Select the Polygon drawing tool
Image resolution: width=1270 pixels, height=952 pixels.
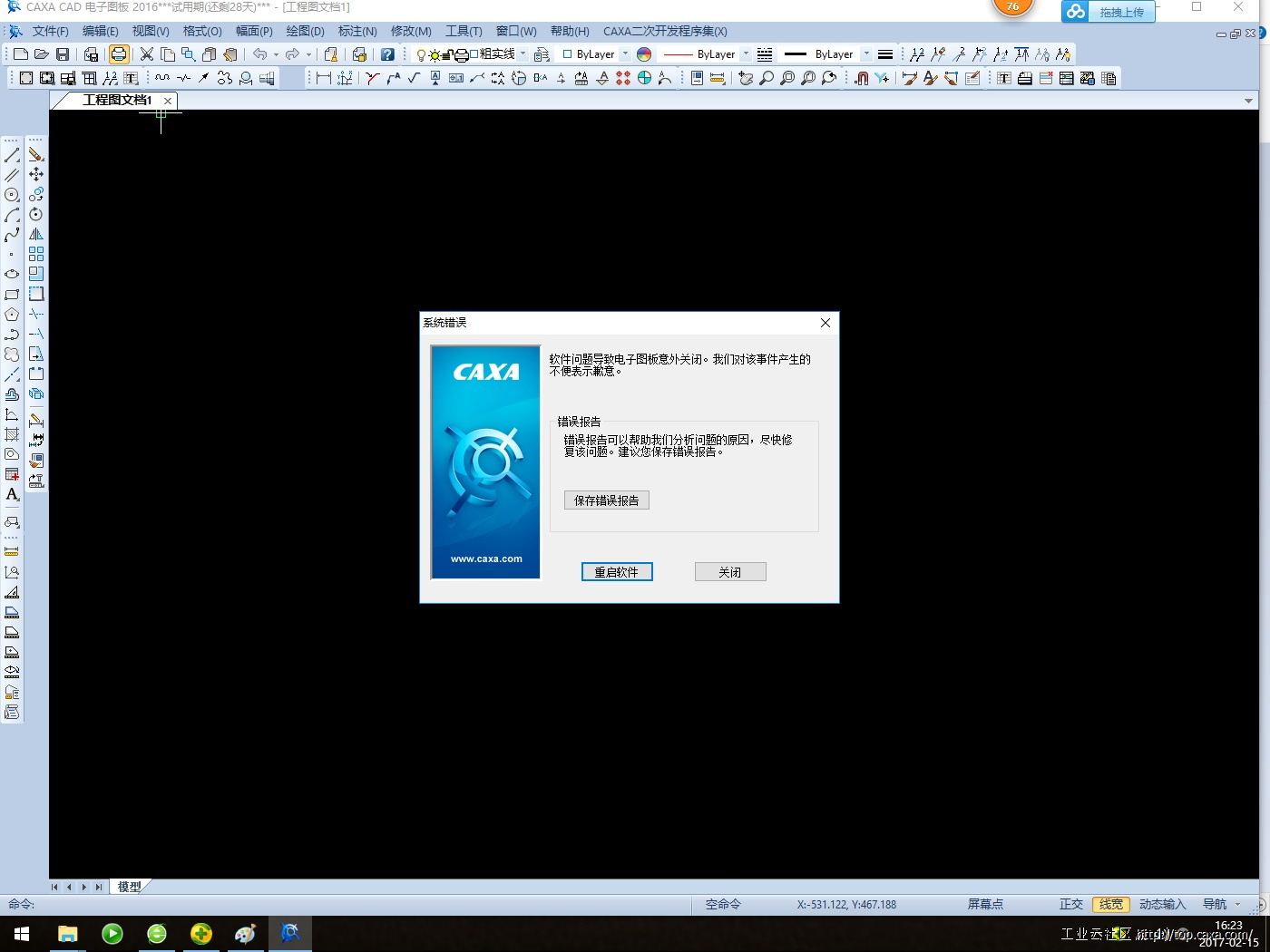point(12,314)
